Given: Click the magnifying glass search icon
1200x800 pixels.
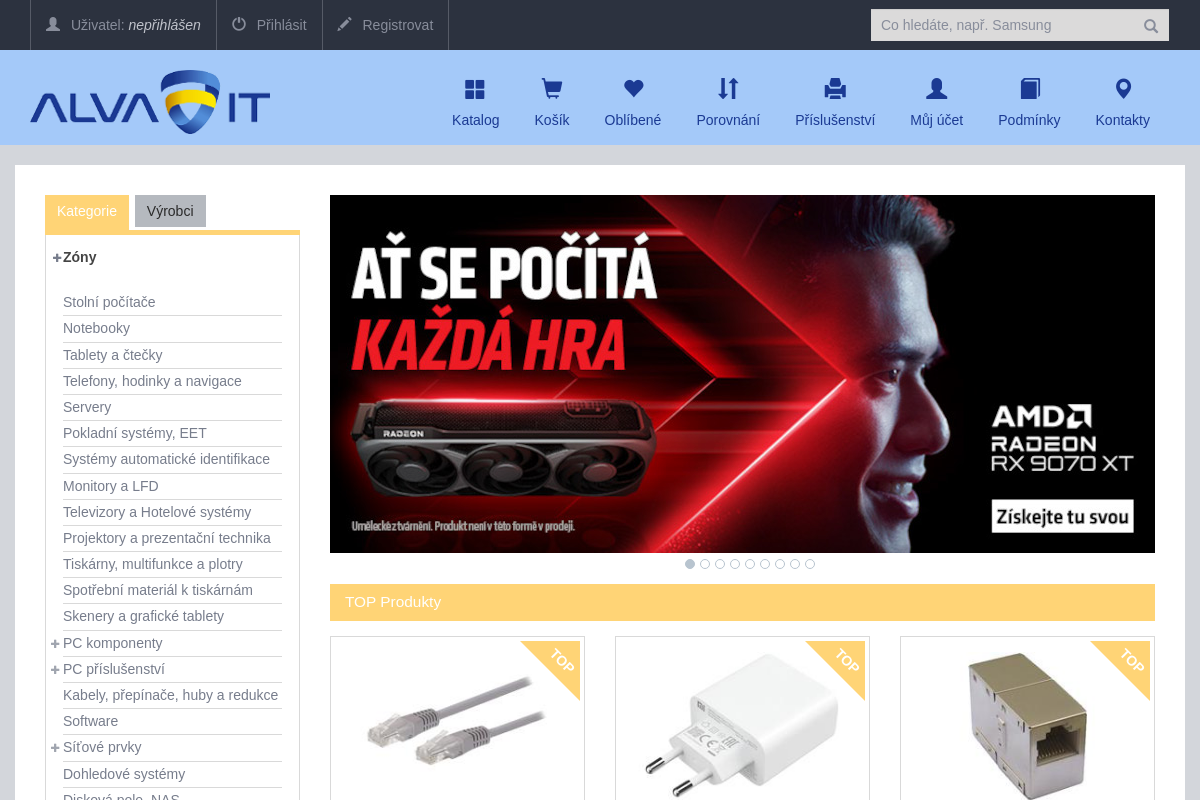Looking at the screenshot, I should [1150, 25].
